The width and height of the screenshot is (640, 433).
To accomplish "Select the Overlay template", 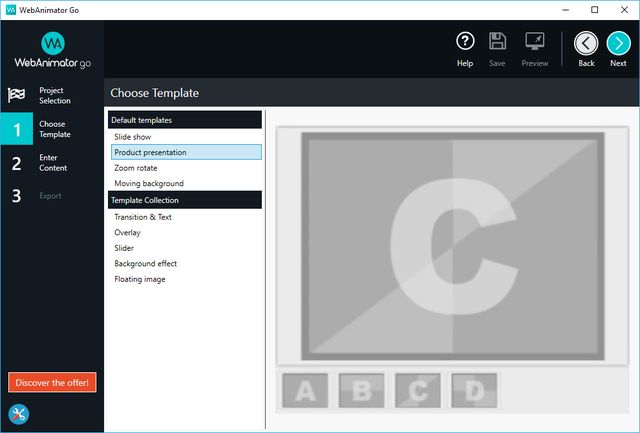I will point(127,232).
